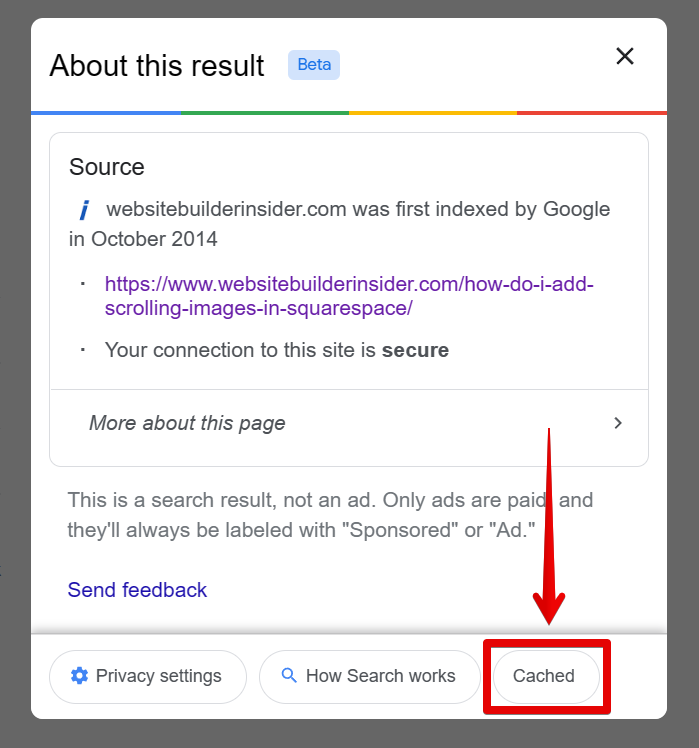This screenshot has width=699, height=748.
Task: Close the About this result dialog
Action: click(x=625, y=57)
